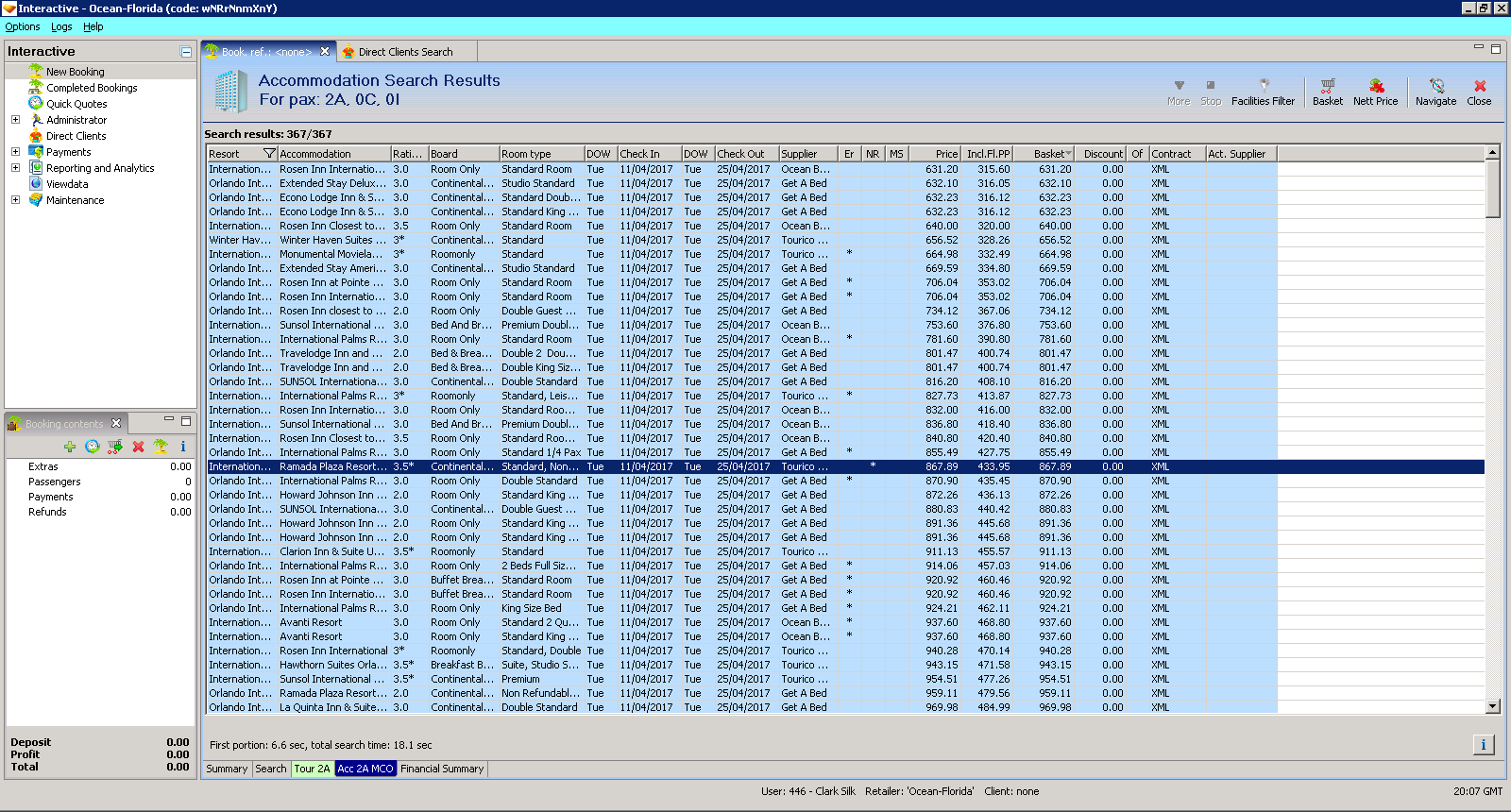Close the Booking contents tab

pyautogui.click(x=116, y=423)
